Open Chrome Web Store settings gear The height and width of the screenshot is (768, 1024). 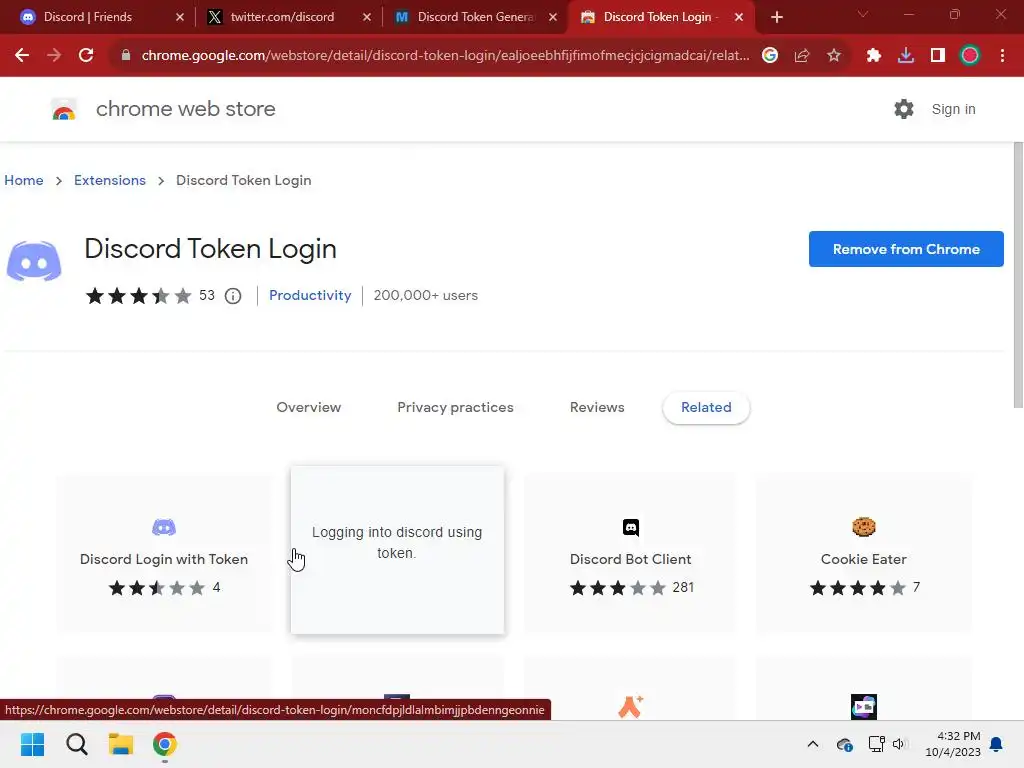(x=904, y=109)
